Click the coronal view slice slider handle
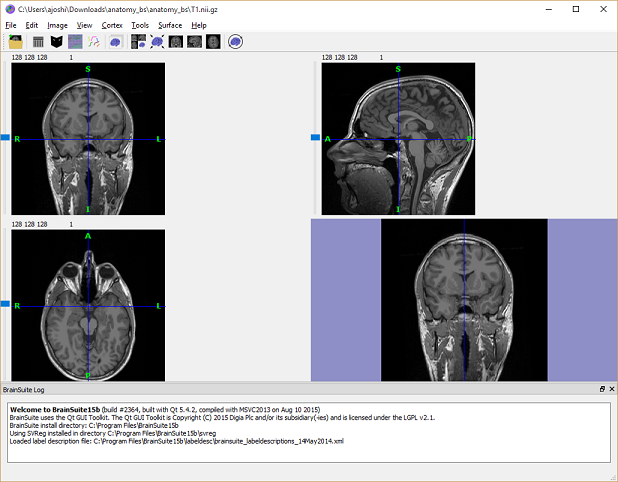Screen dimensions: 618x482 click(x=5, y=137)
